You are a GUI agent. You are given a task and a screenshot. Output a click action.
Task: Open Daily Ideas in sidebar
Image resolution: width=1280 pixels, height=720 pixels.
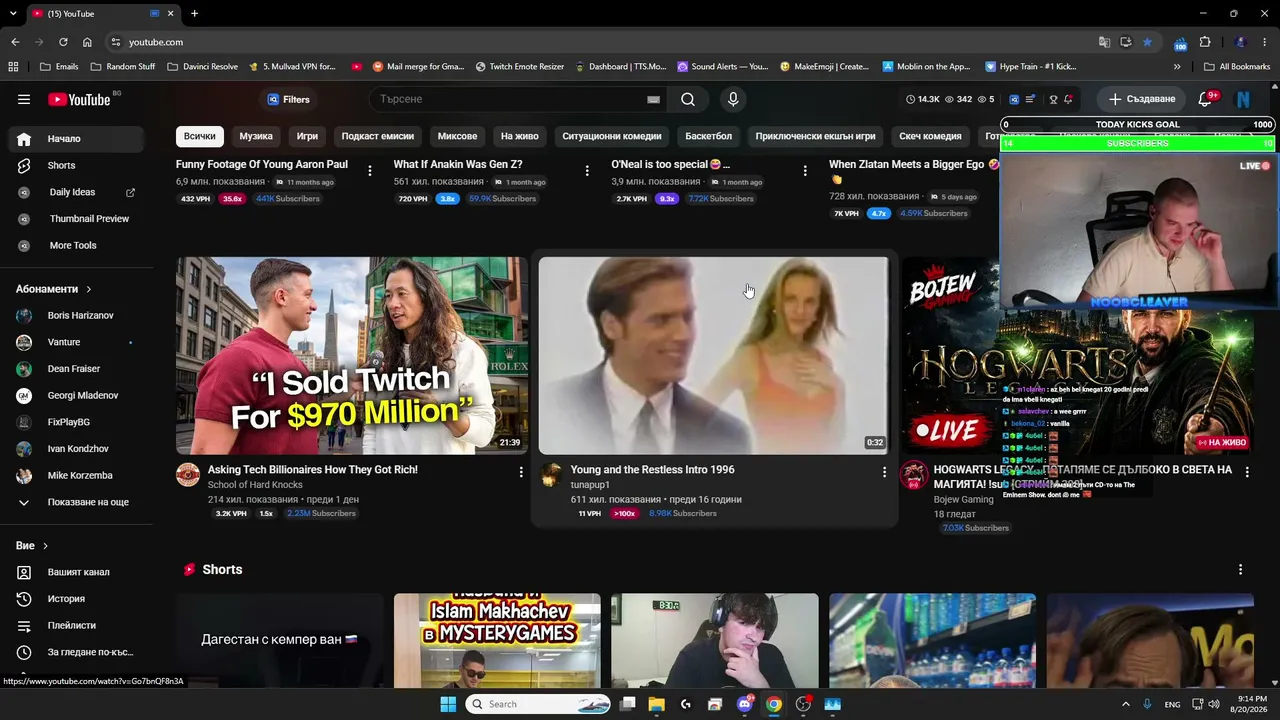(x=72, y=192)
